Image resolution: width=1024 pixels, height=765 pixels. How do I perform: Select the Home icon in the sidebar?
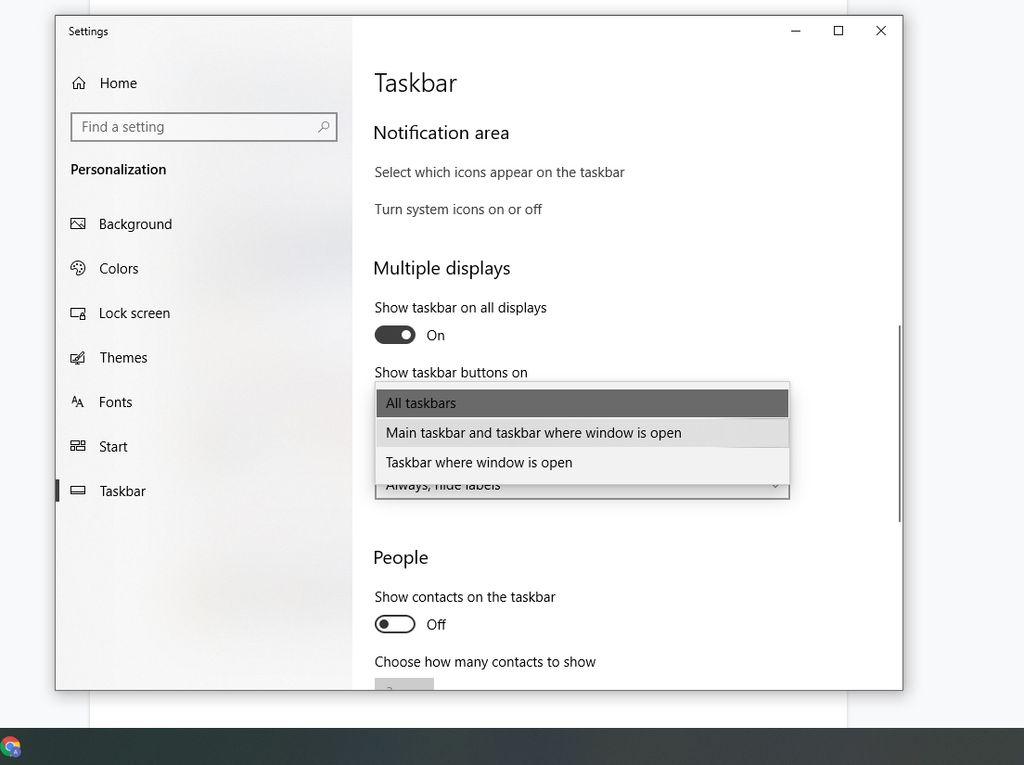click(x=79, y=83)
